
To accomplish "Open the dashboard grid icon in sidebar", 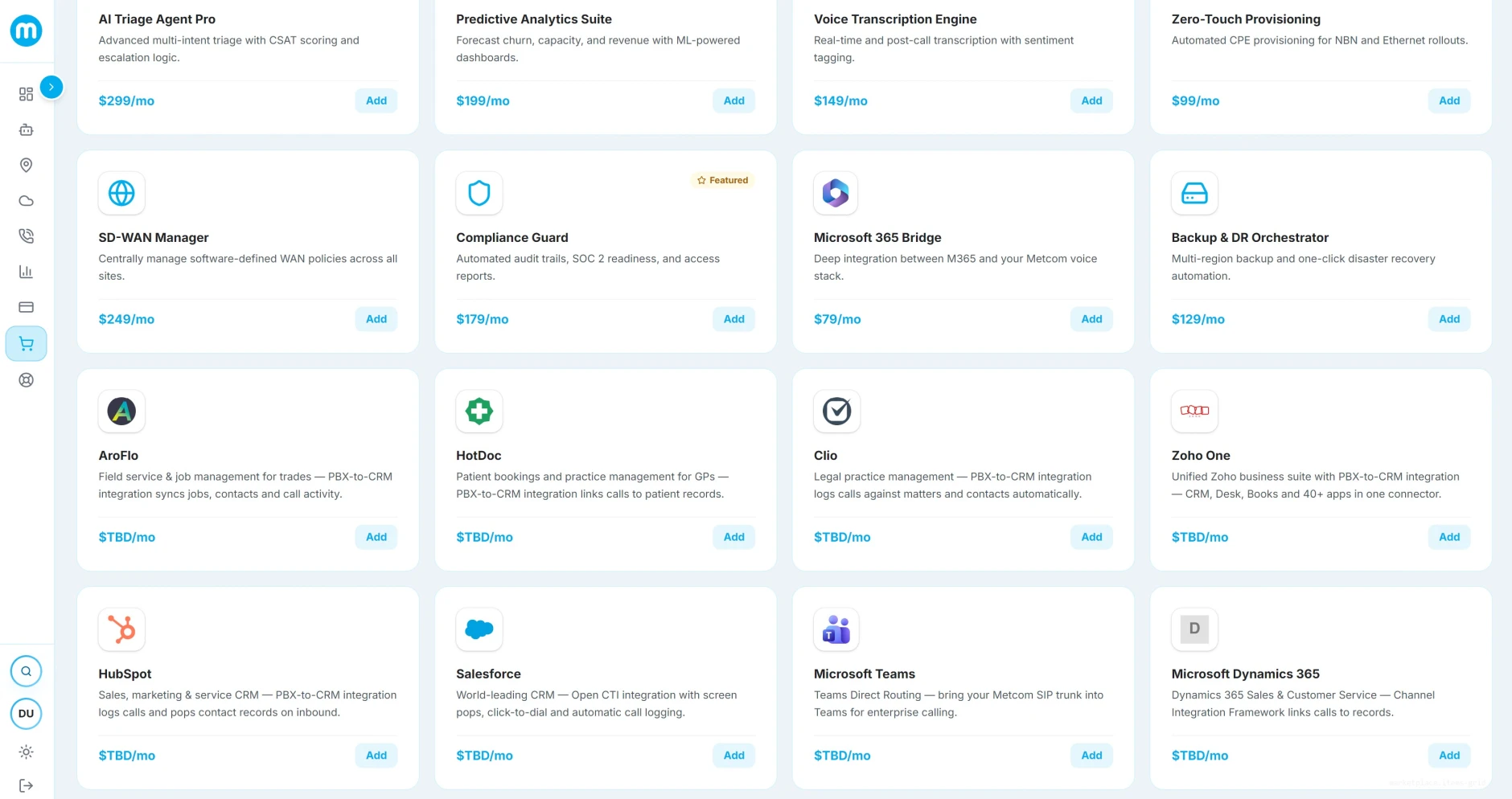I will click(x=26, y=94).
